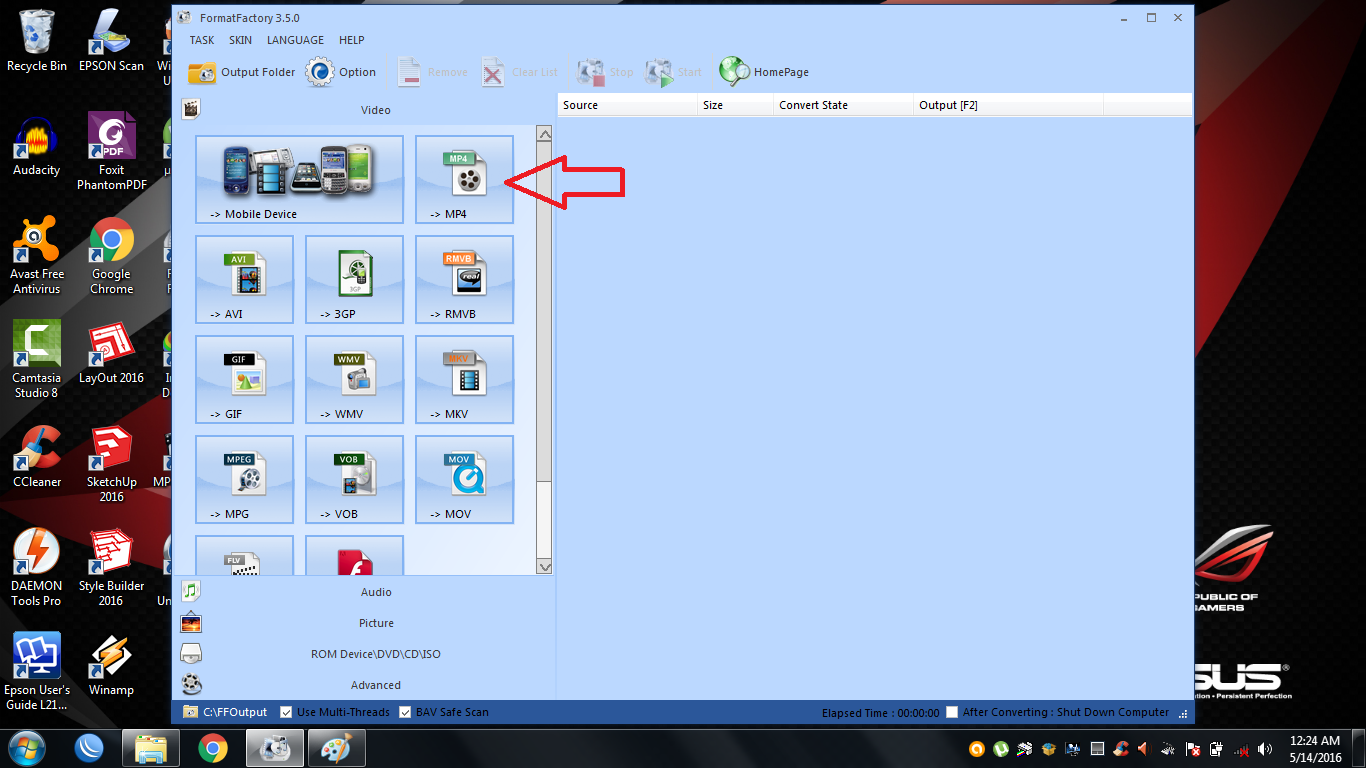Screen dimensions: 1366x768
Task: Click scroll down arrow in video list
Action: click(544, 567)
